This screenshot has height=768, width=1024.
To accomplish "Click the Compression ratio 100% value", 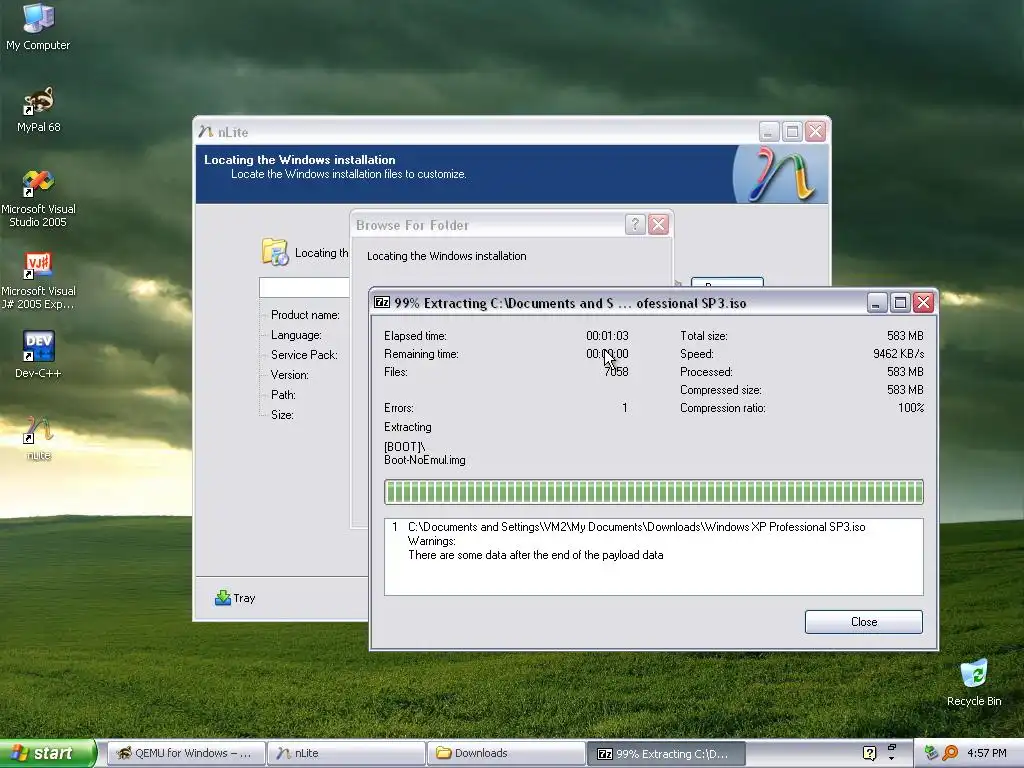I will click(910, 408).
